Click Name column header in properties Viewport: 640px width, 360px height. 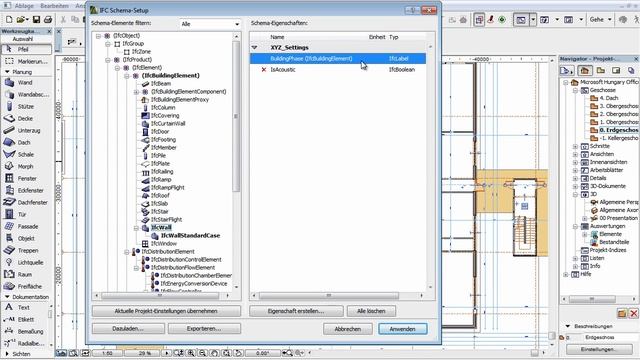(x=277, y=37)
